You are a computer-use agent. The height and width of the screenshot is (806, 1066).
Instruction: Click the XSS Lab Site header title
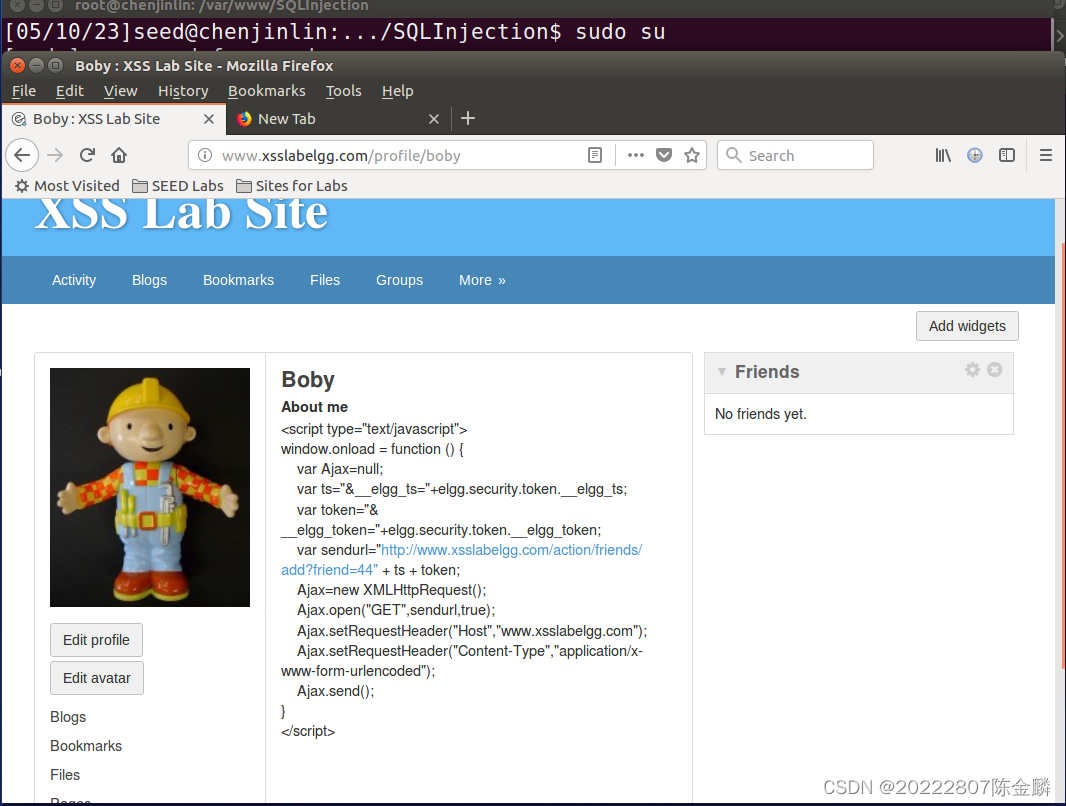pos(182,213)
